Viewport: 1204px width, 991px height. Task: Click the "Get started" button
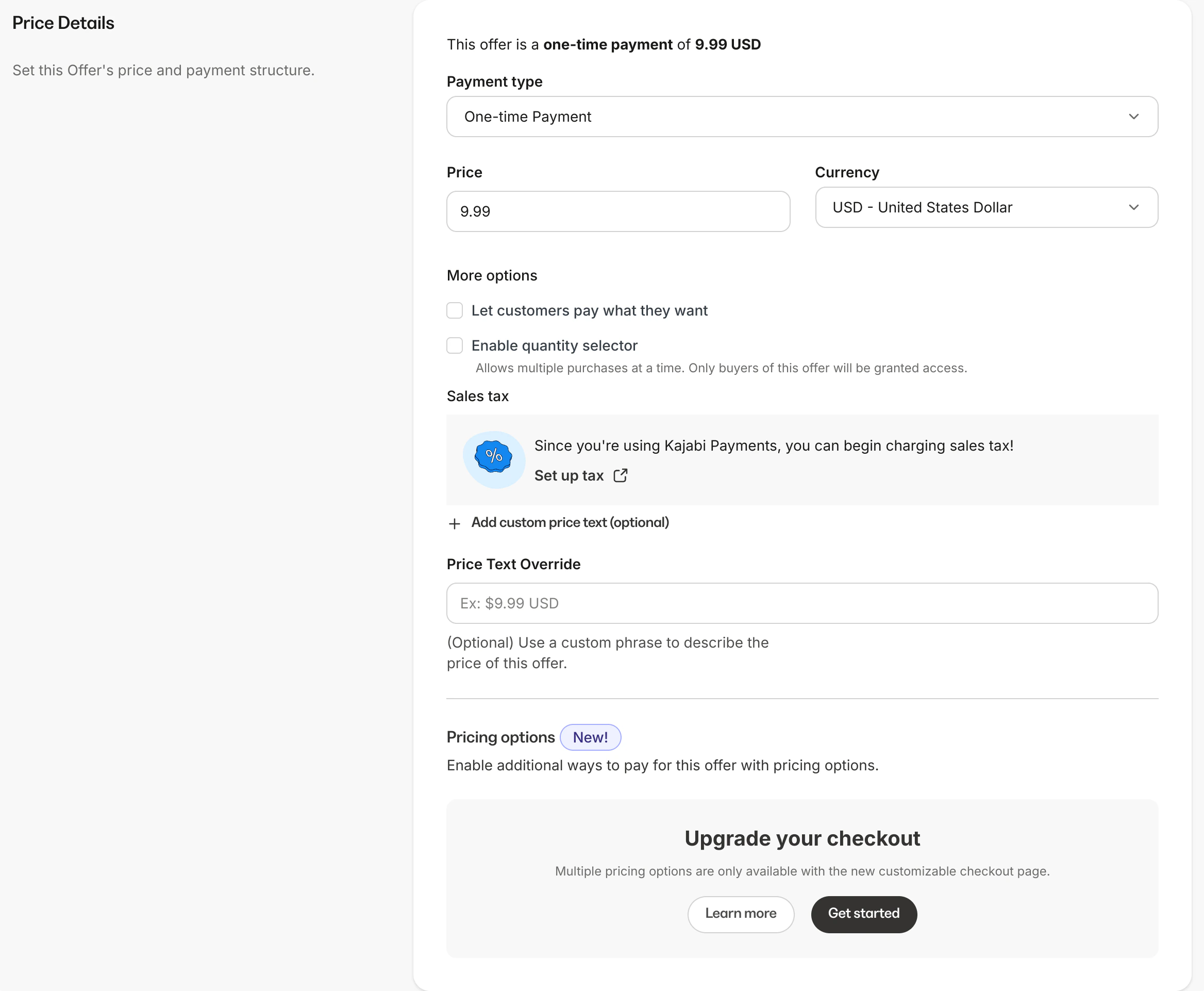pos(863,914)
